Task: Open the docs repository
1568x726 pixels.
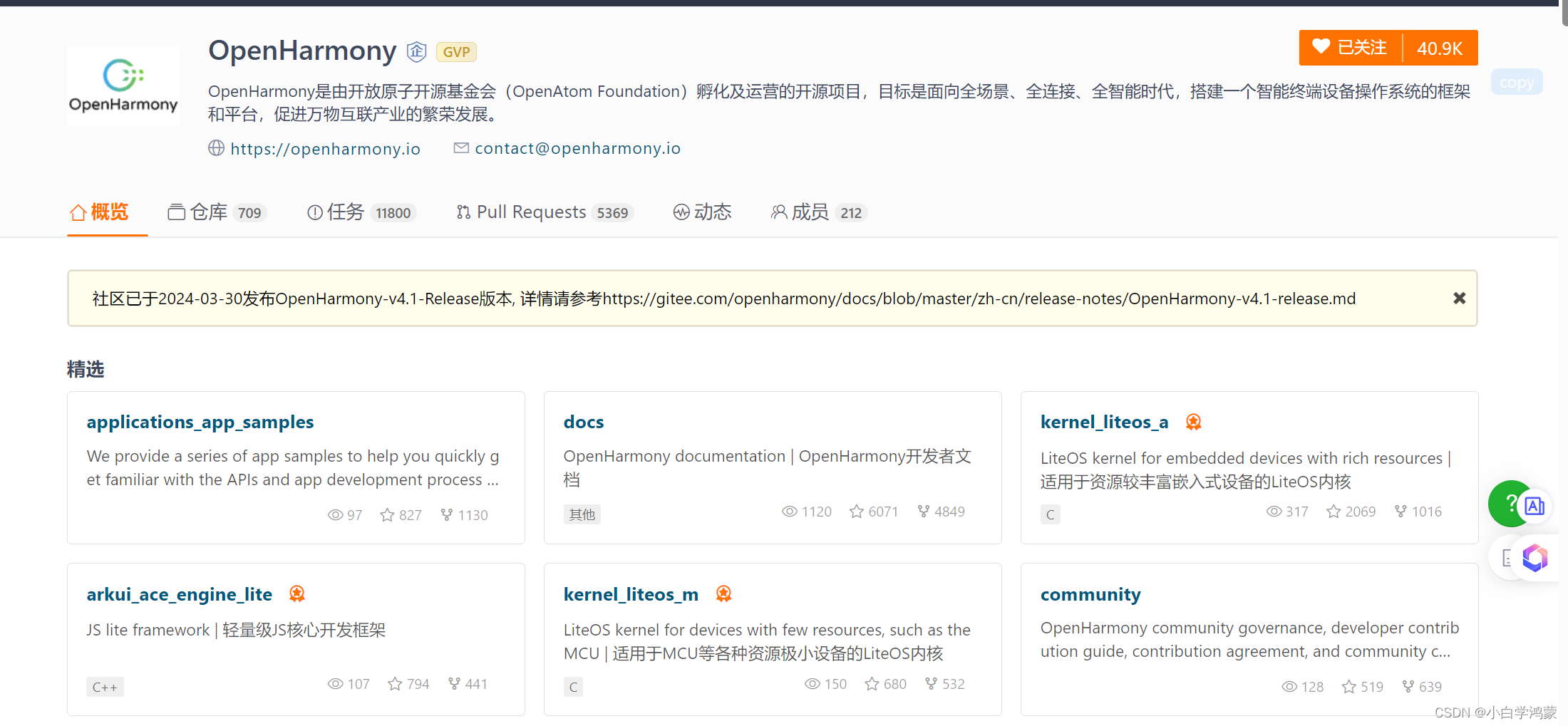Action: pos(584,422)
